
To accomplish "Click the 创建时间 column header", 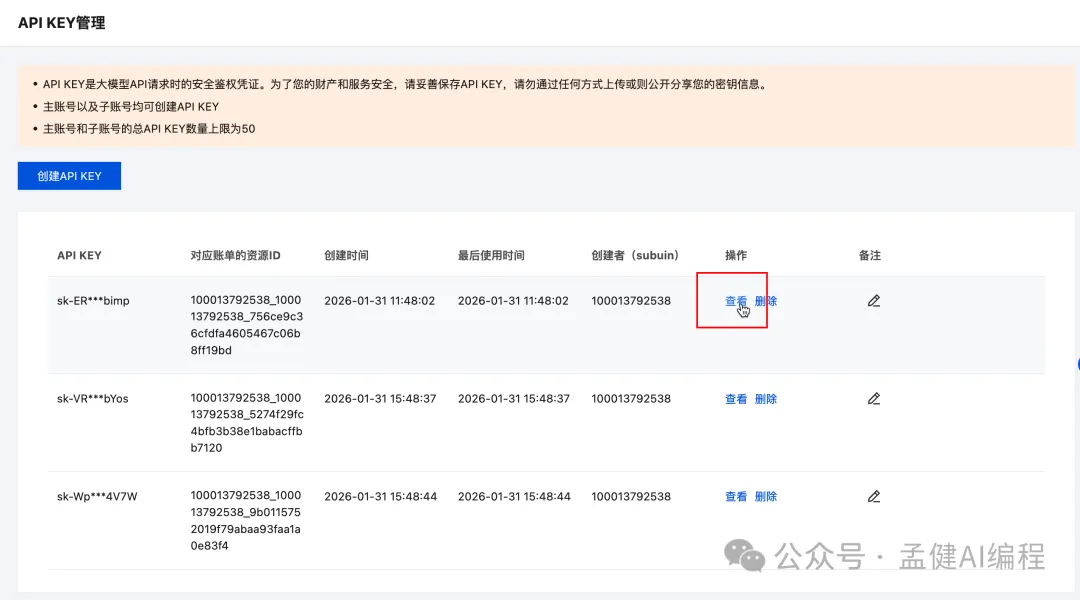I will (x=346, y=256).
